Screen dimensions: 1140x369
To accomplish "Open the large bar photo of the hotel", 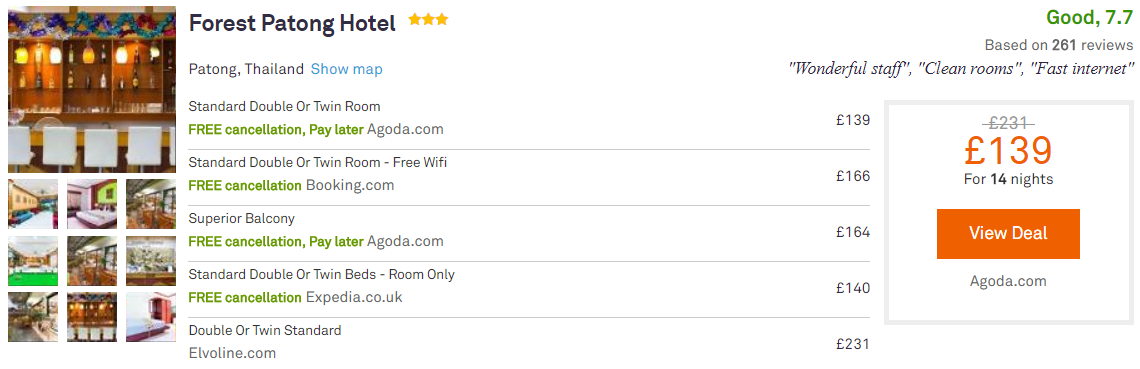I will click(x=92, y=89).
